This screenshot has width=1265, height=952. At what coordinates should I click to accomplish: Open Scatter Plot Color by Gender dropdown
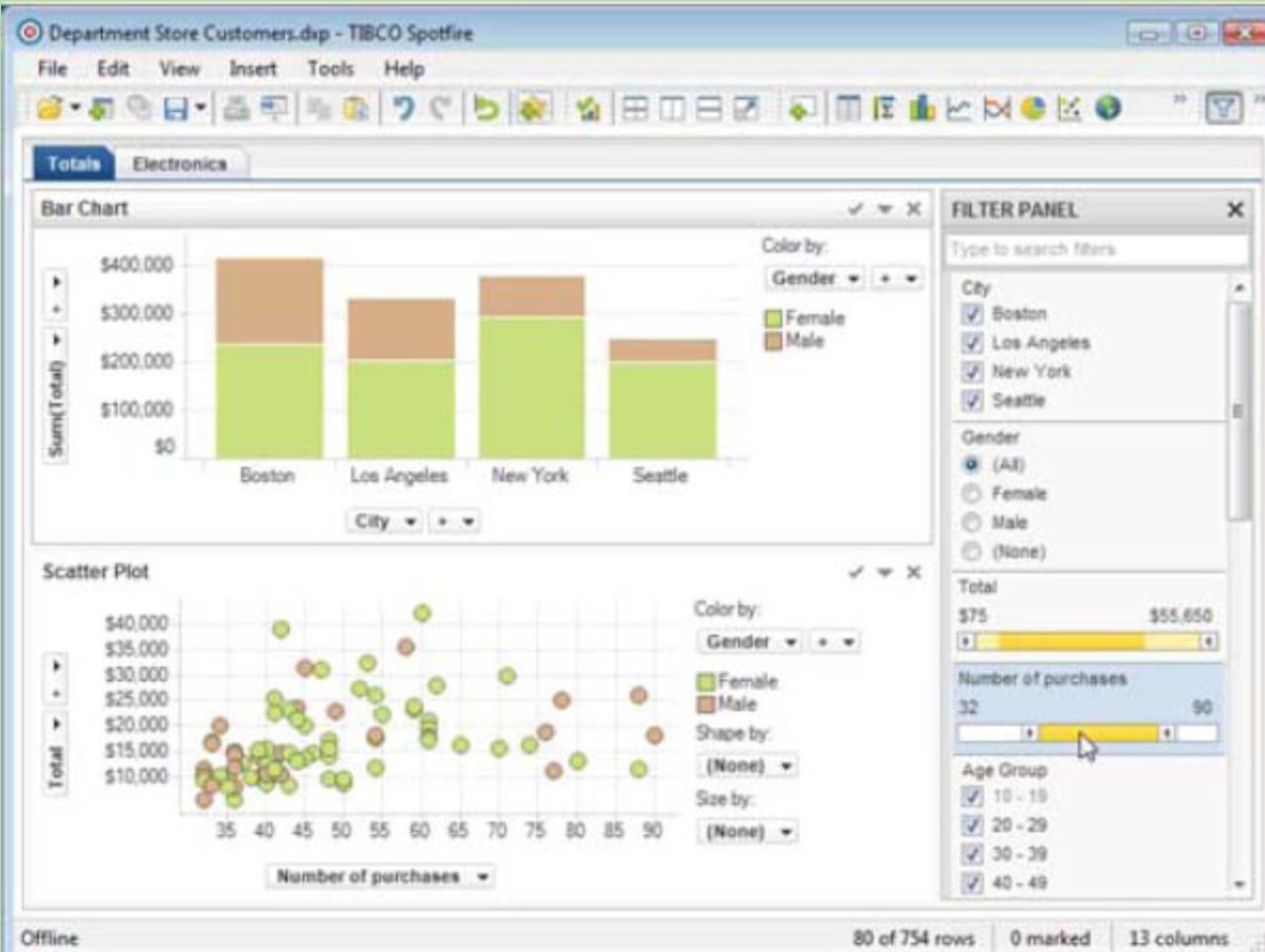point(749,642)
